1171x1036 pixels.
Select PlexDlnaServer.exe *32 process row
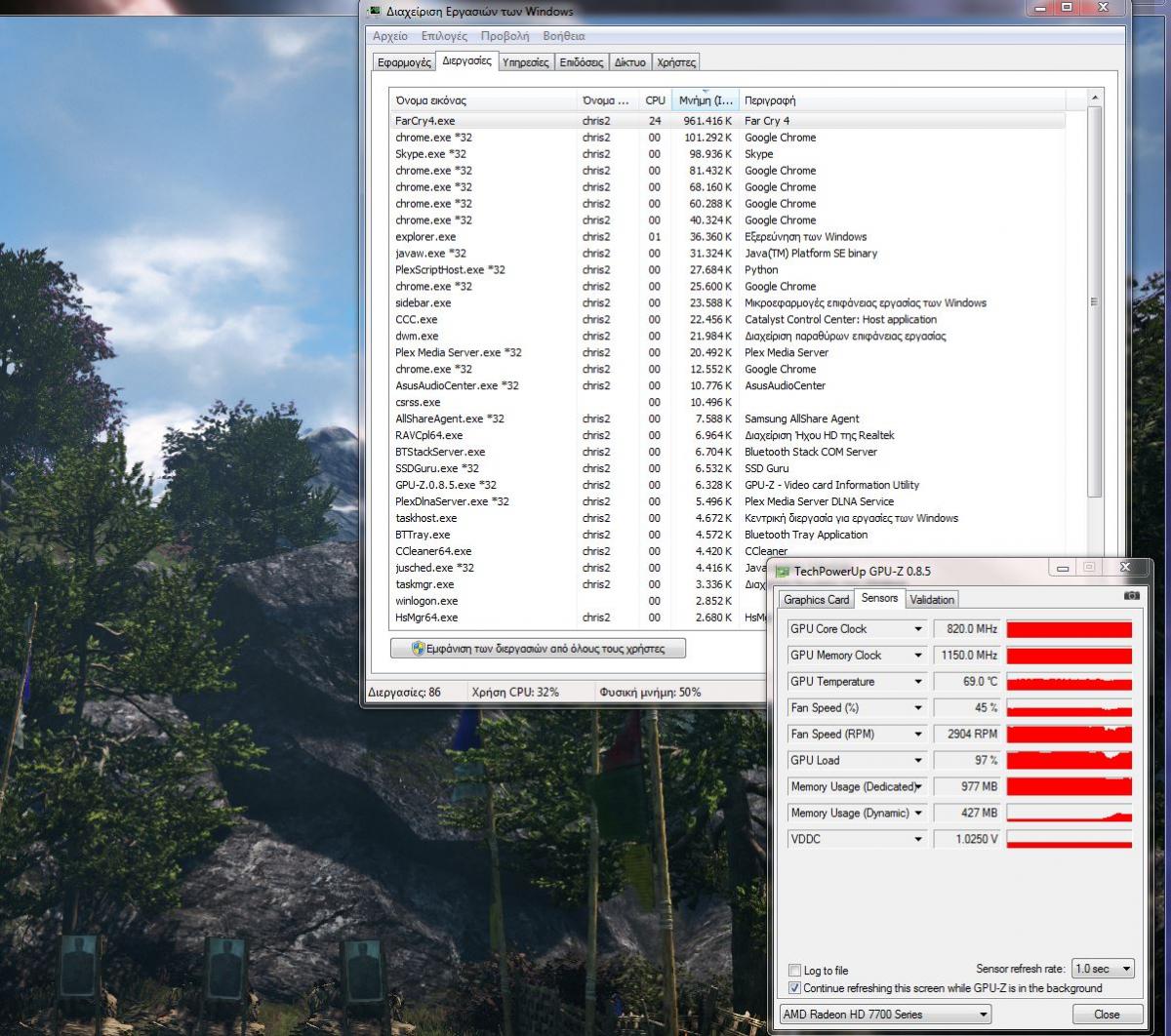727,502
